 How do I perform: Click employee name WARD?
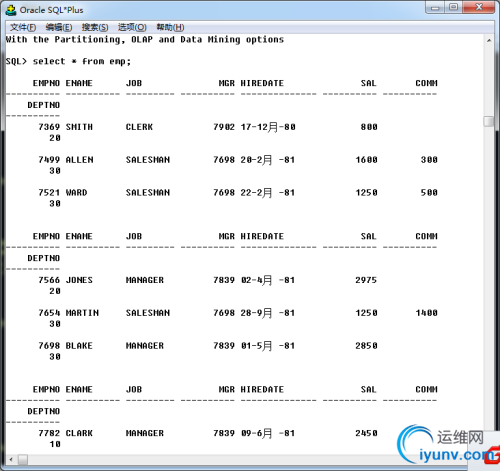coord(76,193)
